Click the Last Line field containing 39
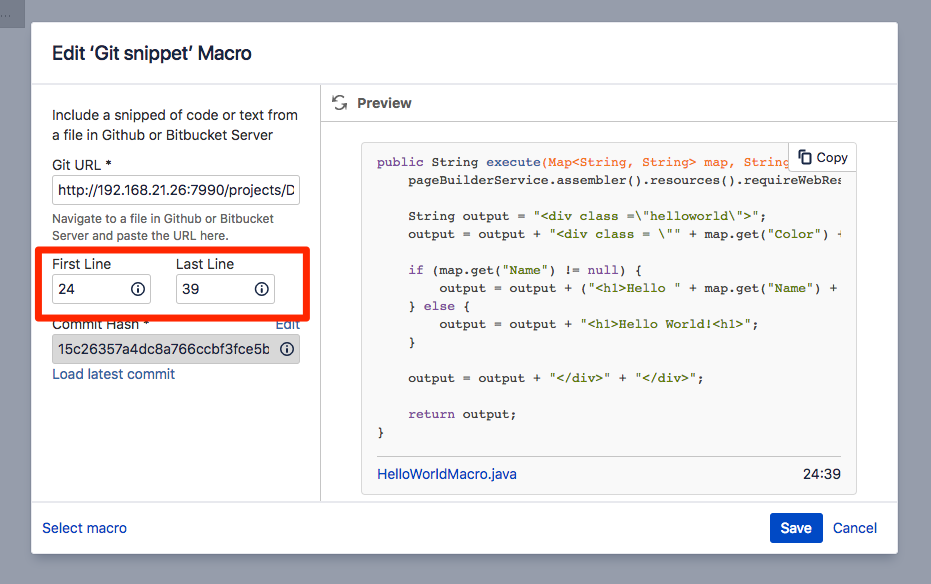931x584 pixels. click(212, 289)
